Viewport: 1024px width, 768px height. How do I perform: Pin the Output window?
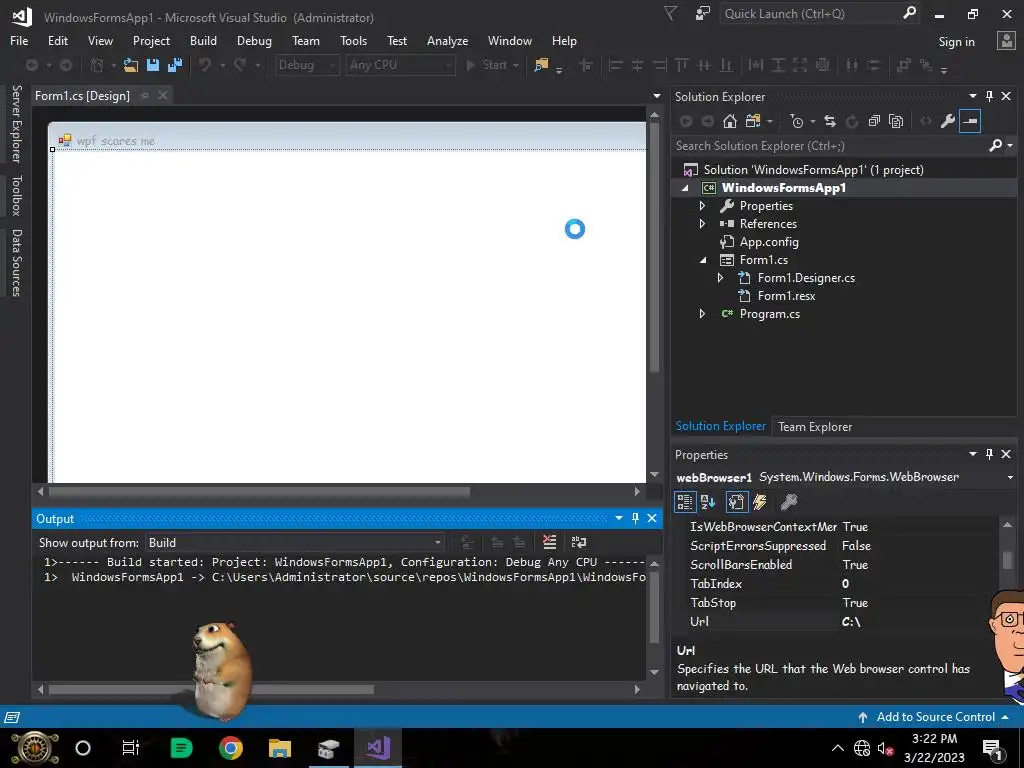pos(635,518)
